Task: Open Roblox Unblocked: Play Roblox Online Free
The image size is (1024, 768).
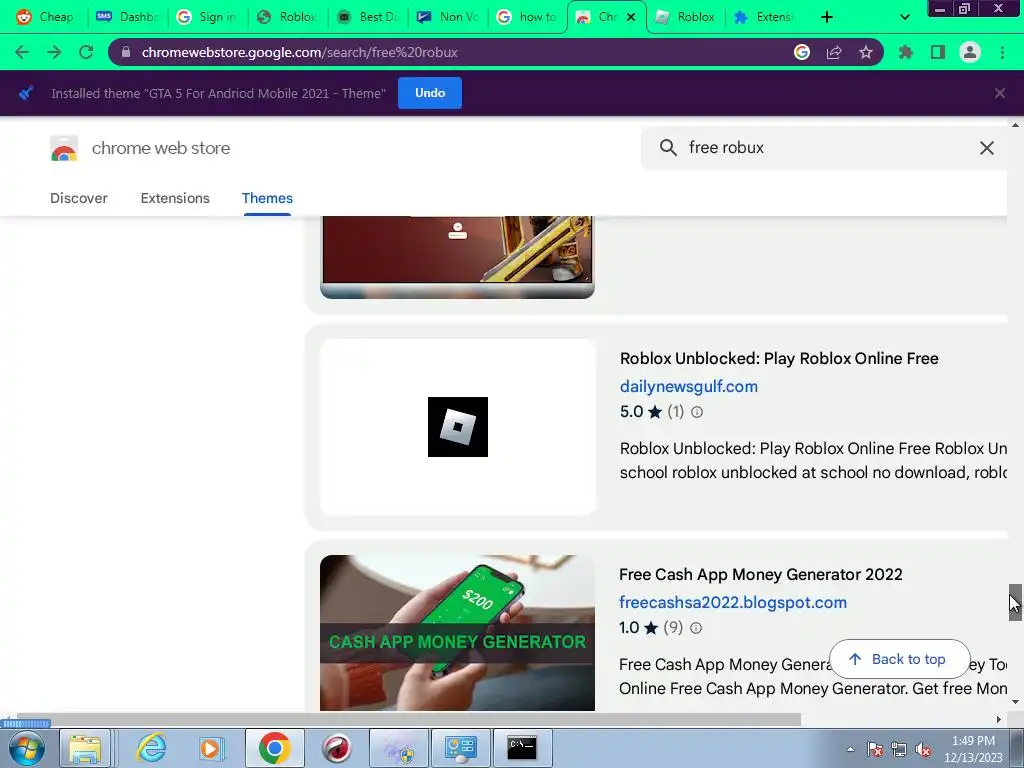Action: coord(778,359)
